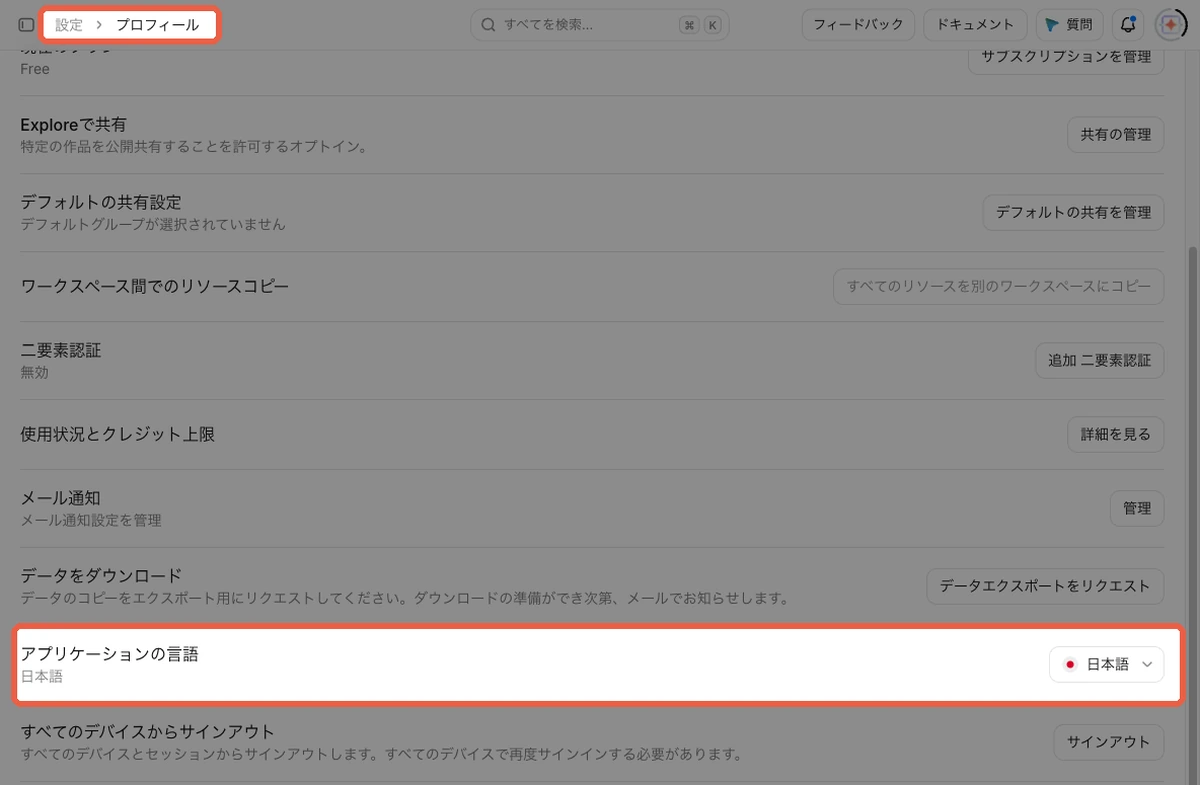Click the magnifier icon in search bar

point(488,25)
